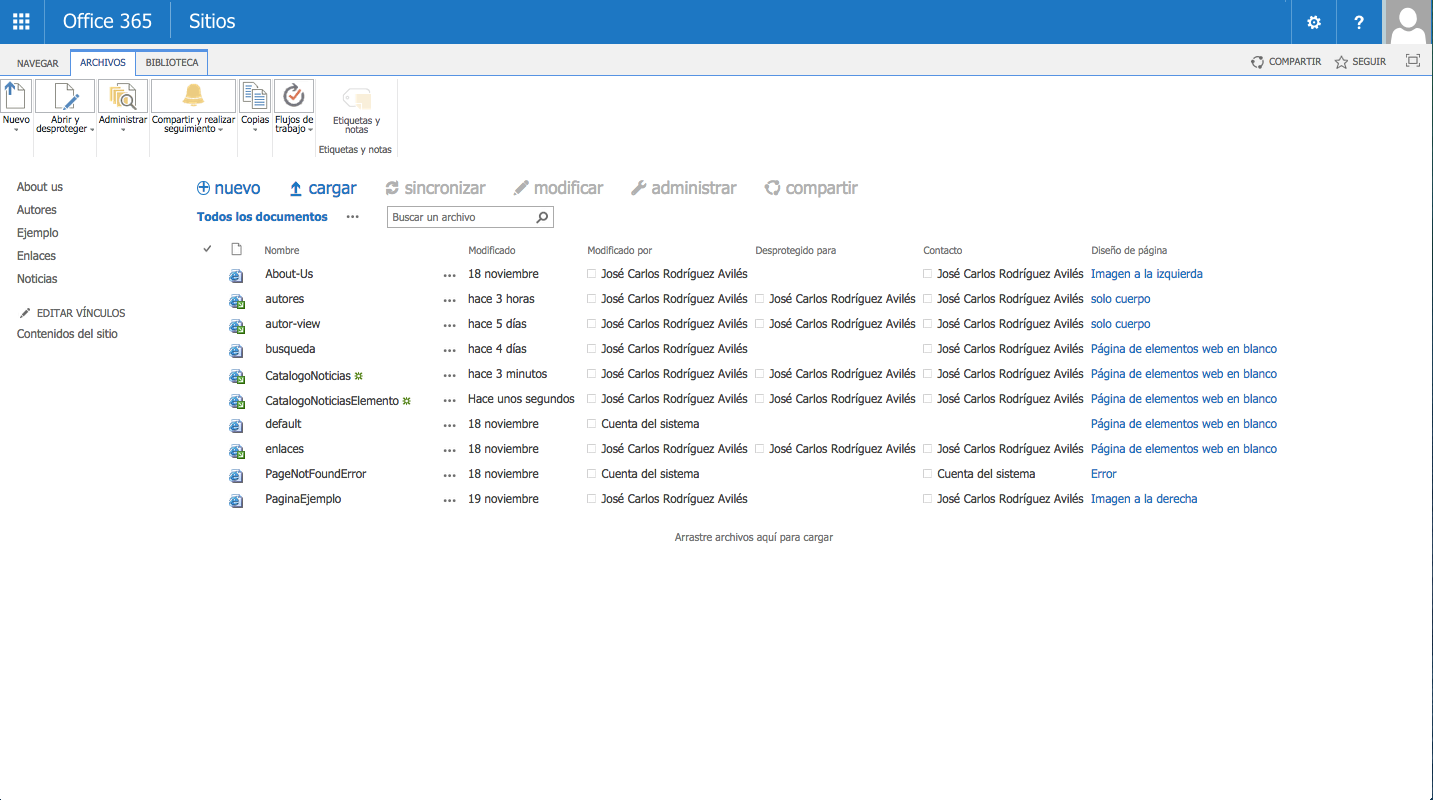This screenshot has width=1433, height=800.
Task: Click the Seguir star icon
Action: (x=1342, y=62)
